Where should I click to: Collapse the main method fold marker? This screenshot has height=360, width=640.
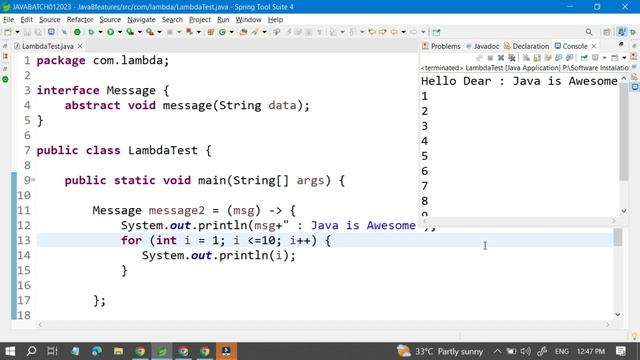[x=33, y=180]
